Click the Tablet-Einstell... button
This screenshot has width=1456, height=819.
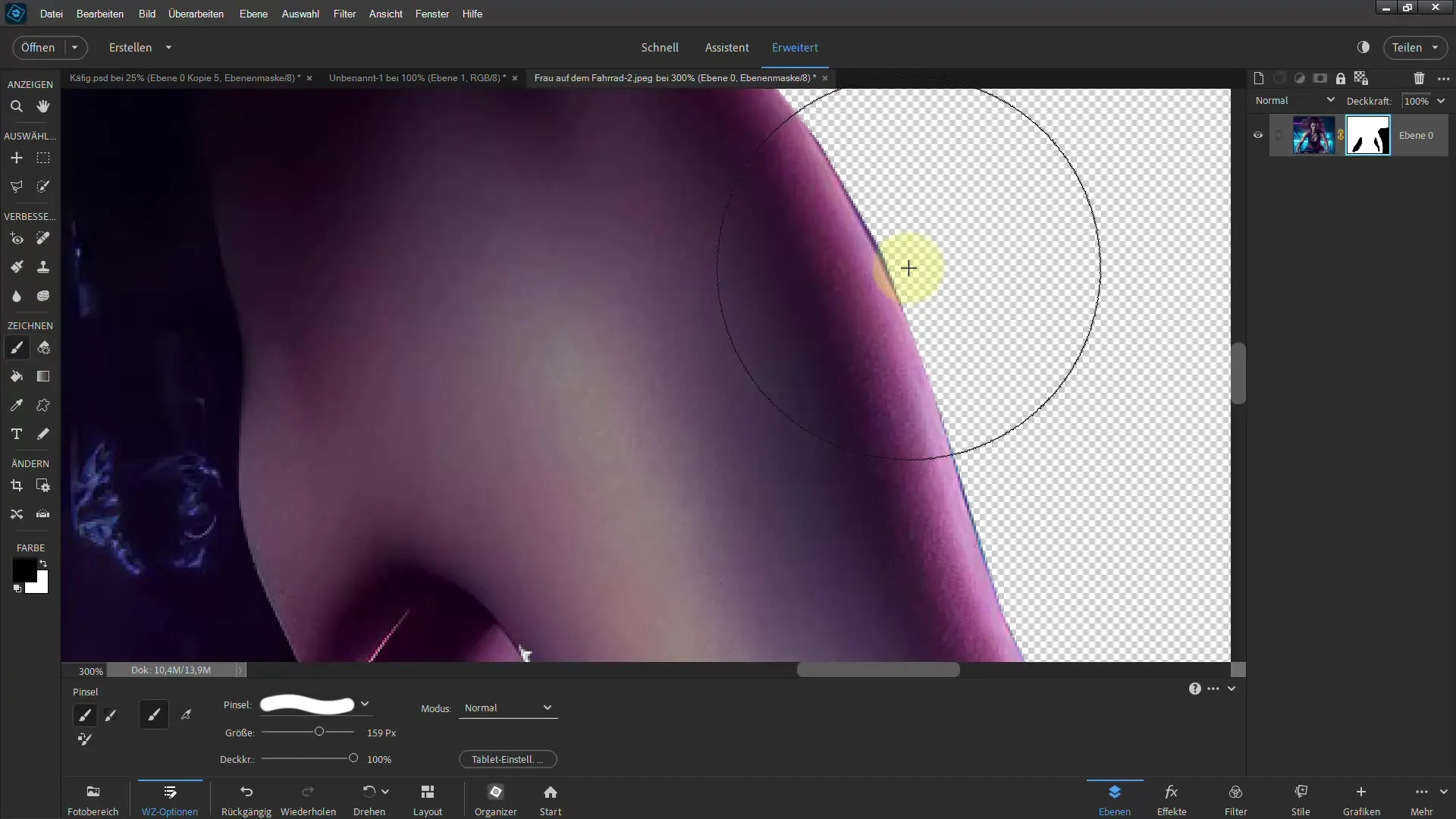point(509,758)
